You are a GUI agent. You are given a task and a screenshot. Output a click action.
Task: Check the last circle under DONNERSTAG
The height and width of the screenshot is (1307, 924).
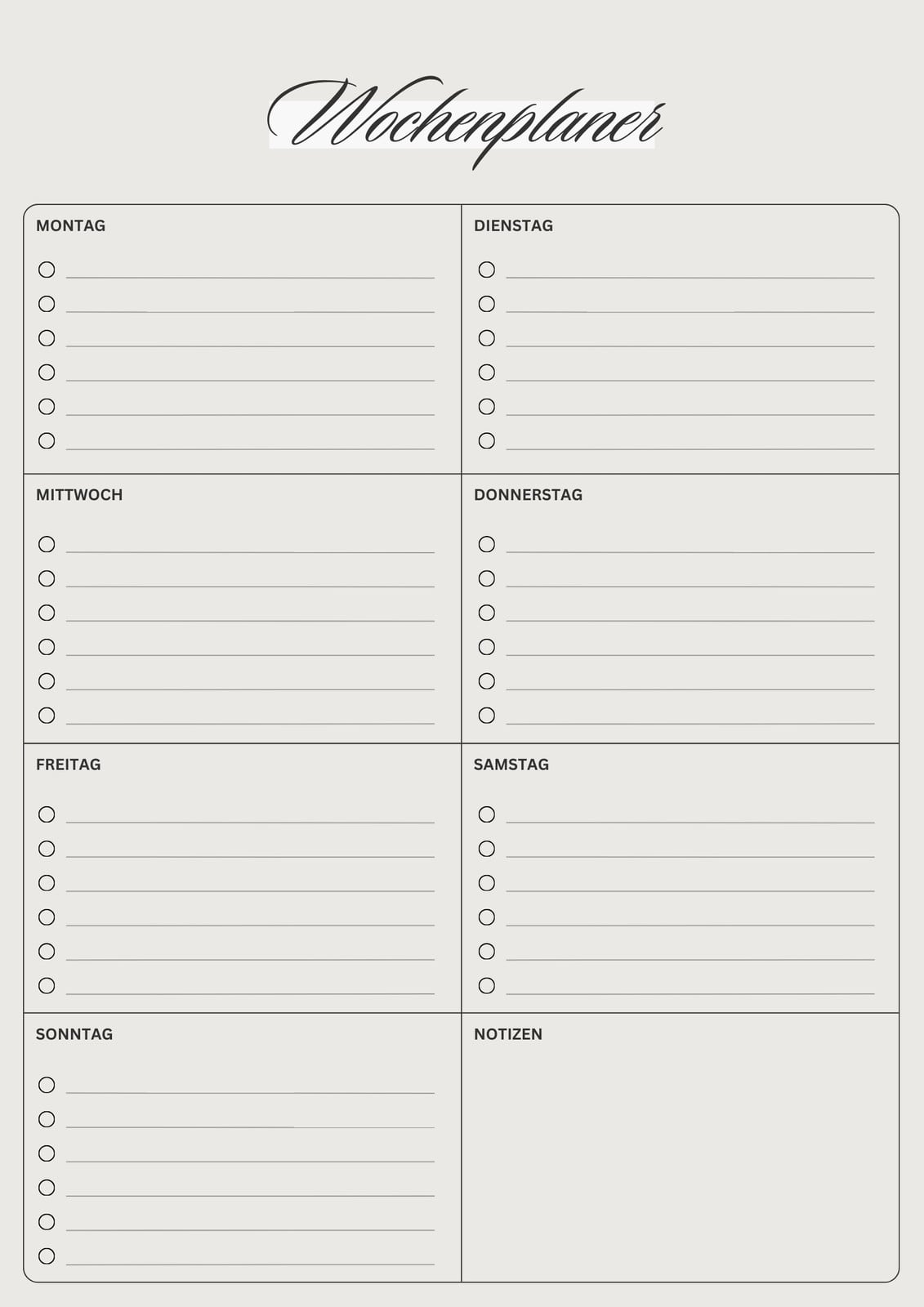(487, 716)
